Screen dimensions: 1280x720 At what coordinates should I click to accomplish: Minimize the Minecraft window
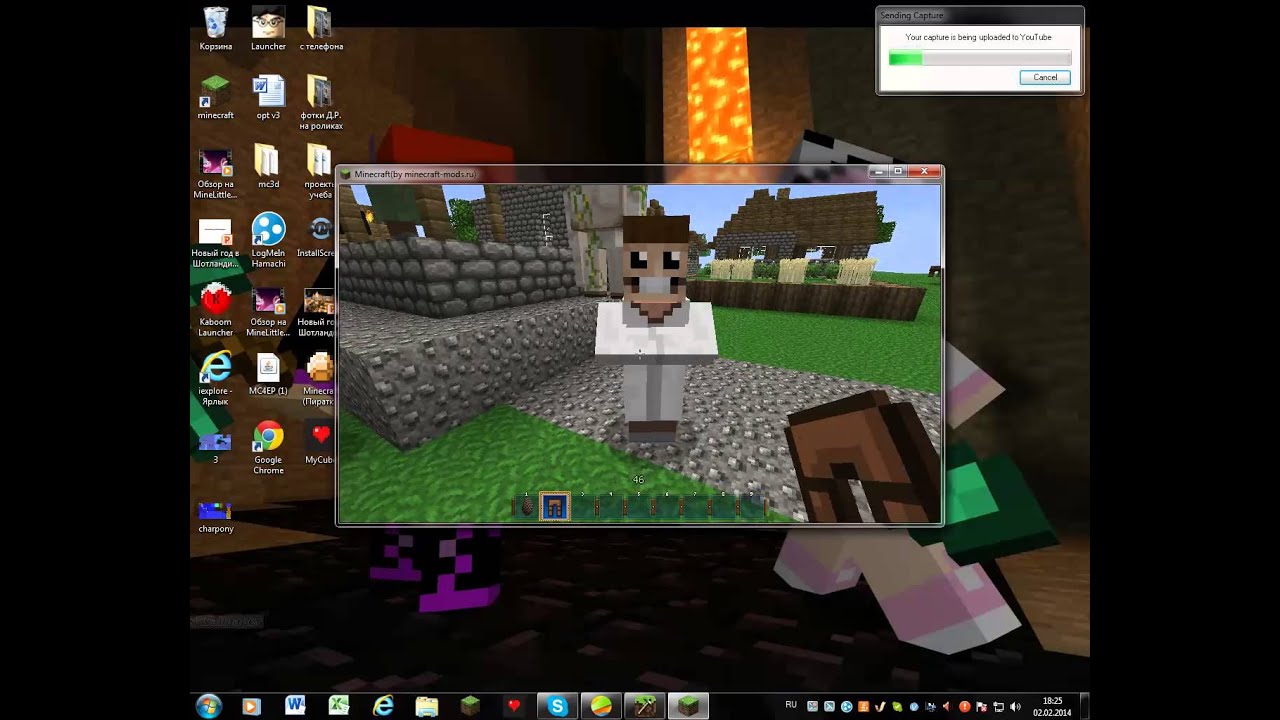coord(878,172)
